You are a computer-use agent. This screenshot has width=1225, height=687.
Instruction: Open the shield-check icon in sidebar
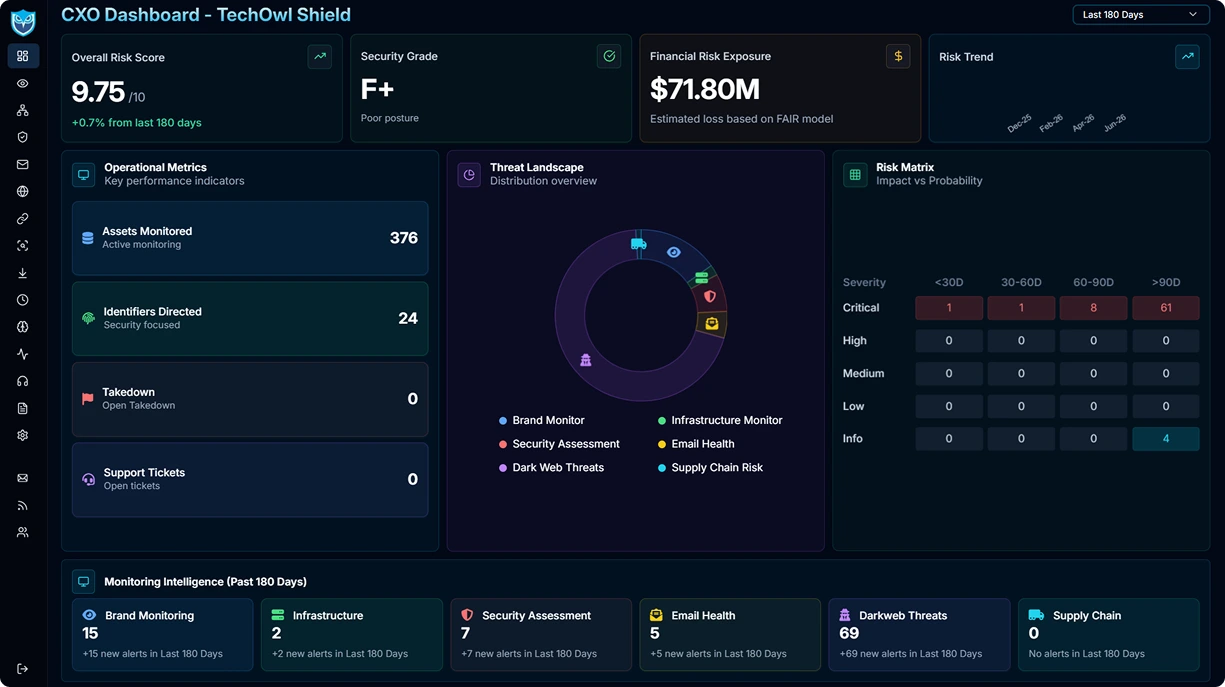pos(23,138)
